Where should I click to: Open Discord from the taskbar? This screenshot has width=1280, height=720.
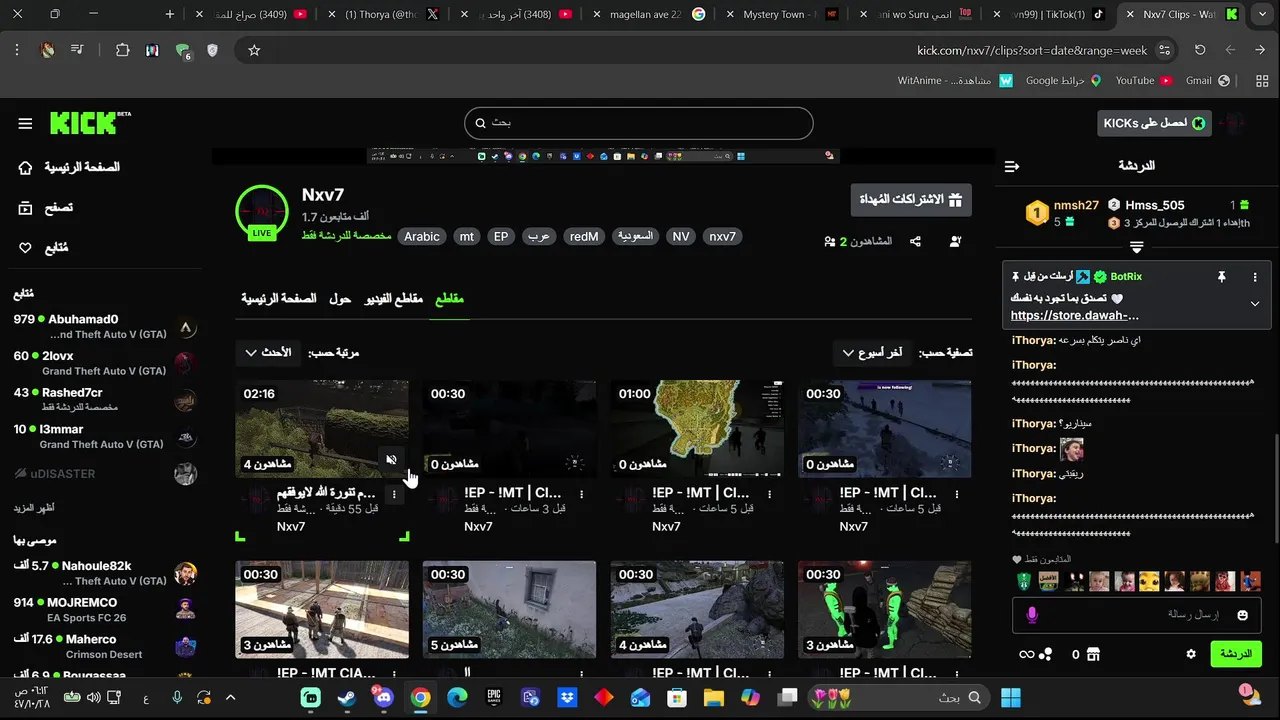point(383,697)
